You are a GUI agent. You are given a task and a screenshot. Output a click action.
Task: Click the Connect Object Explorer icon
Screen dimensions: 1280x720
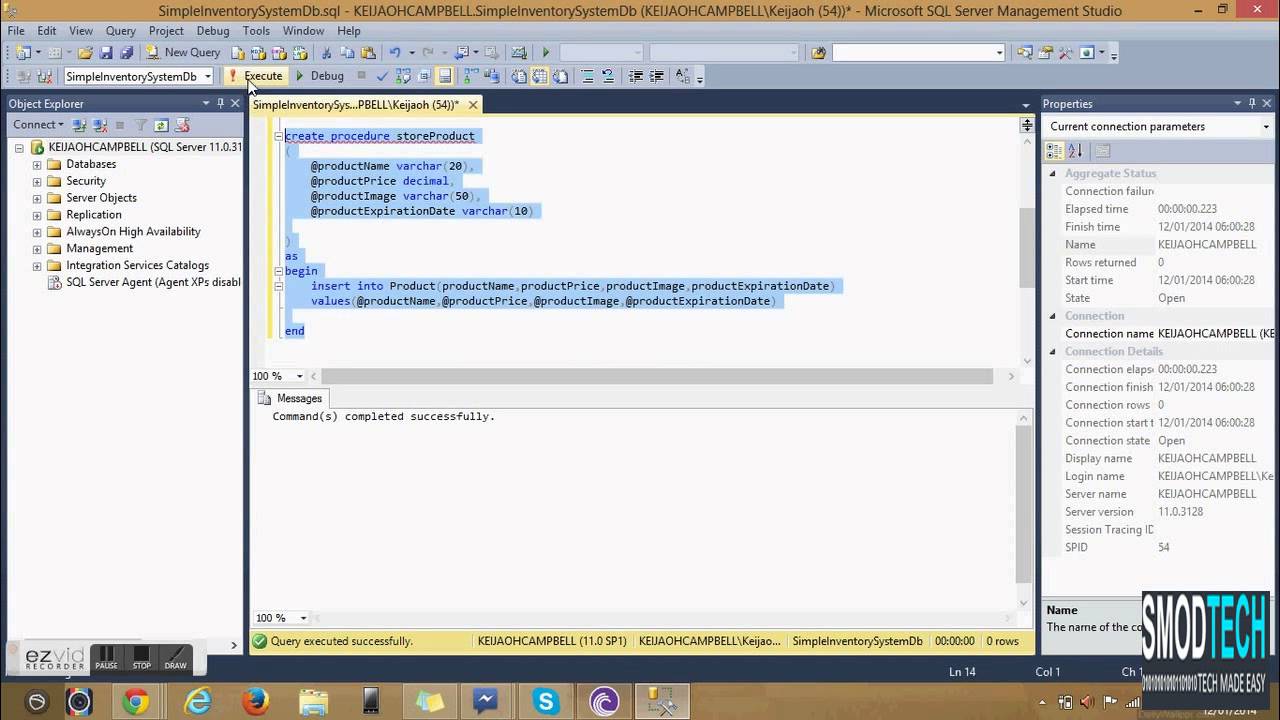80,125
